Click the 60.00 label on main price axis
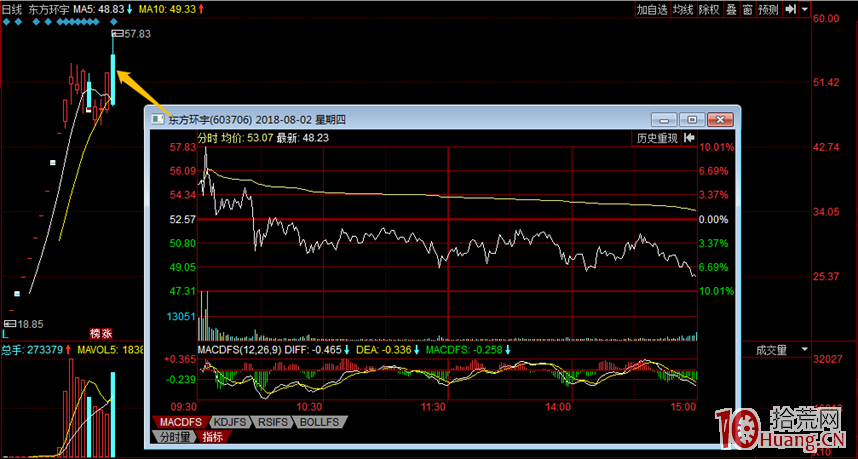 (826, 19)
